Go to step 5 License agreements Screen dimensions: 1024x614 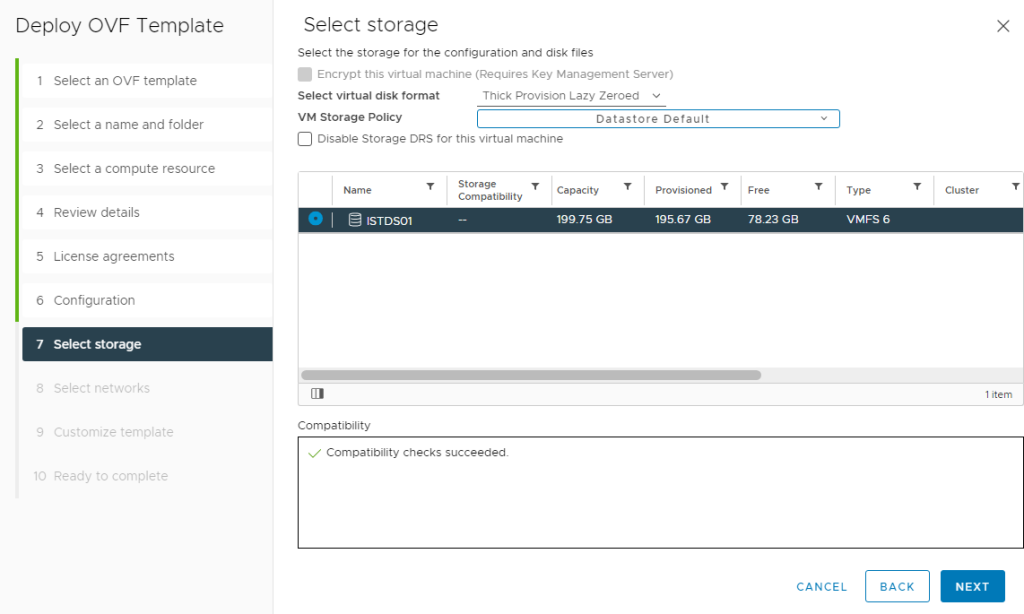(x=148, y=257)
